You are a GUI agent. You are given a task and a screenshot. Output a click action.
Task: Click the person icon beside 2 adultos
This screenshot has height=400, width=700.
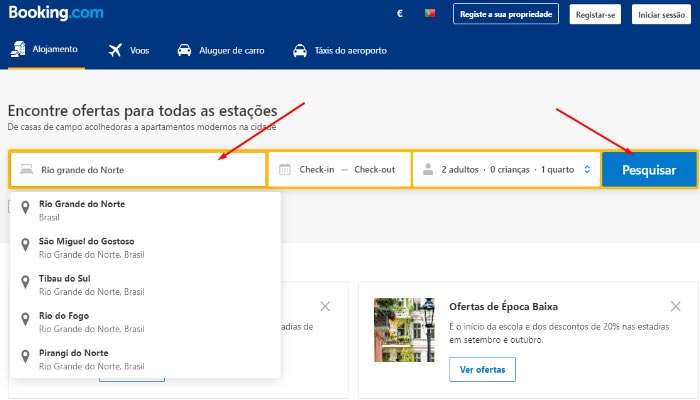click(x=428, y=169)
